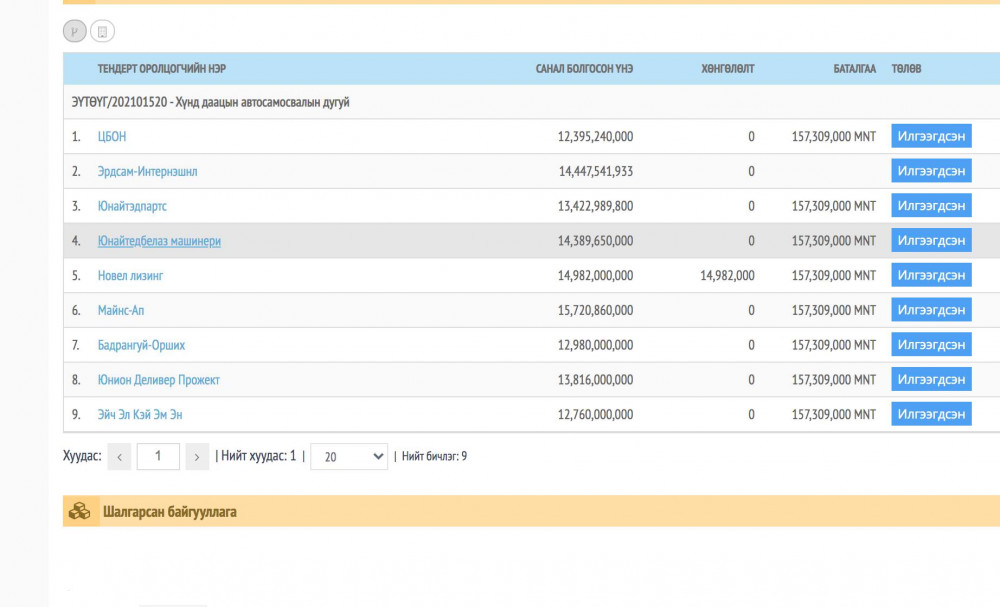
Task: Open the Эйч Эл Кэй Эм Эн link
Action: click(x=140, y=414)
